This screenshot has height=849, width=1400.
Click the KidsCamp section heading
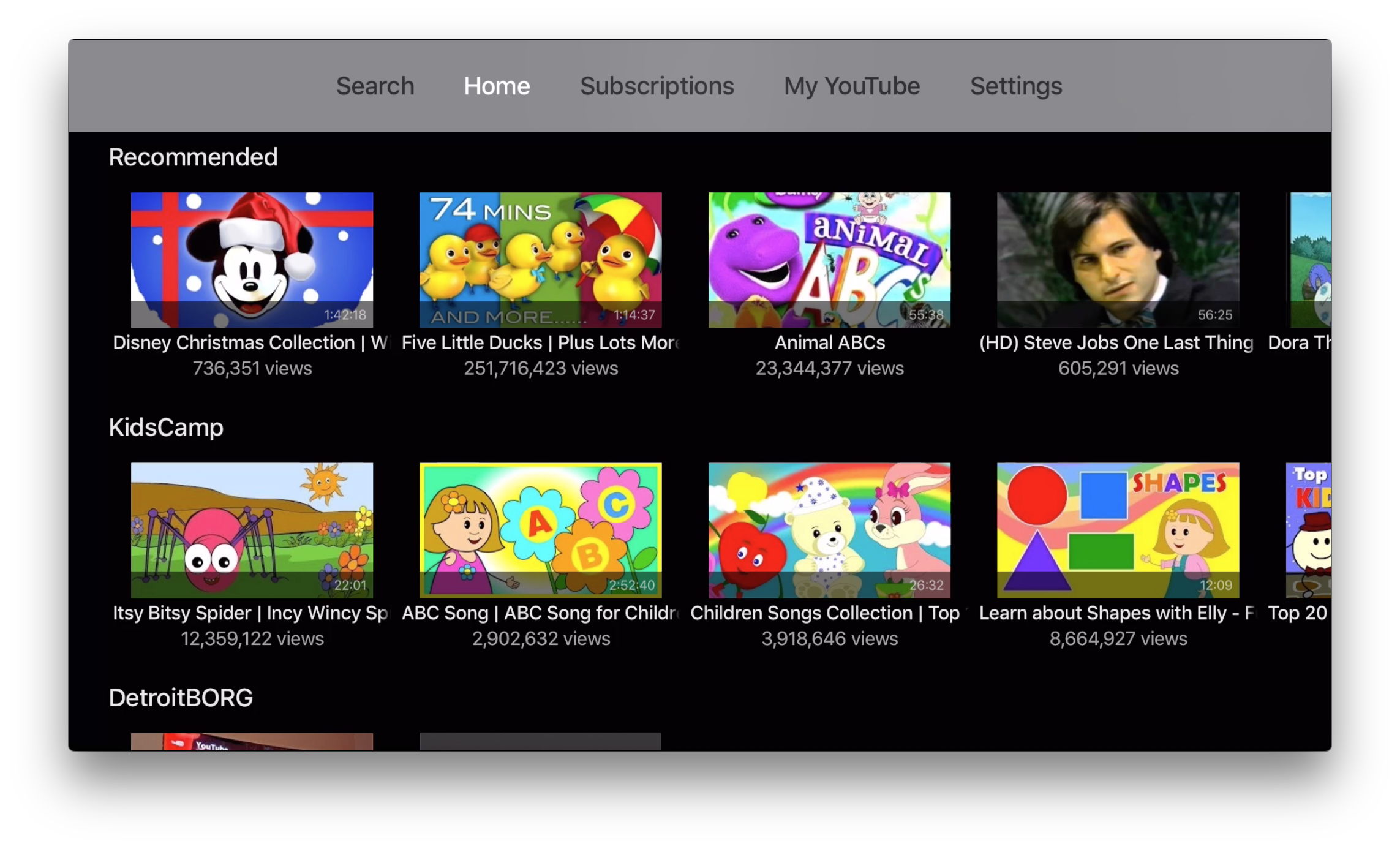[166, 428]
